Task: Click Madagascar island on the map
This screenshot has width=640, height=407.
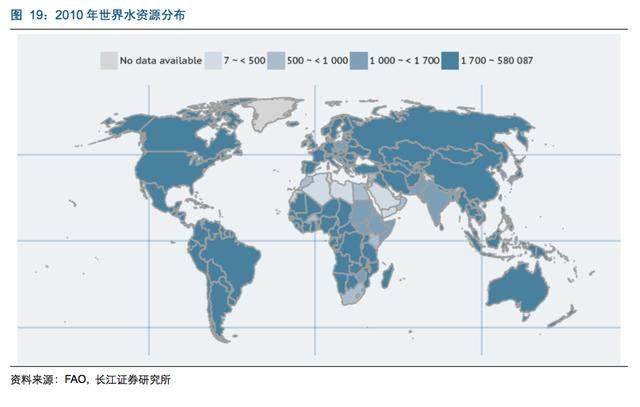Action: 388,275
